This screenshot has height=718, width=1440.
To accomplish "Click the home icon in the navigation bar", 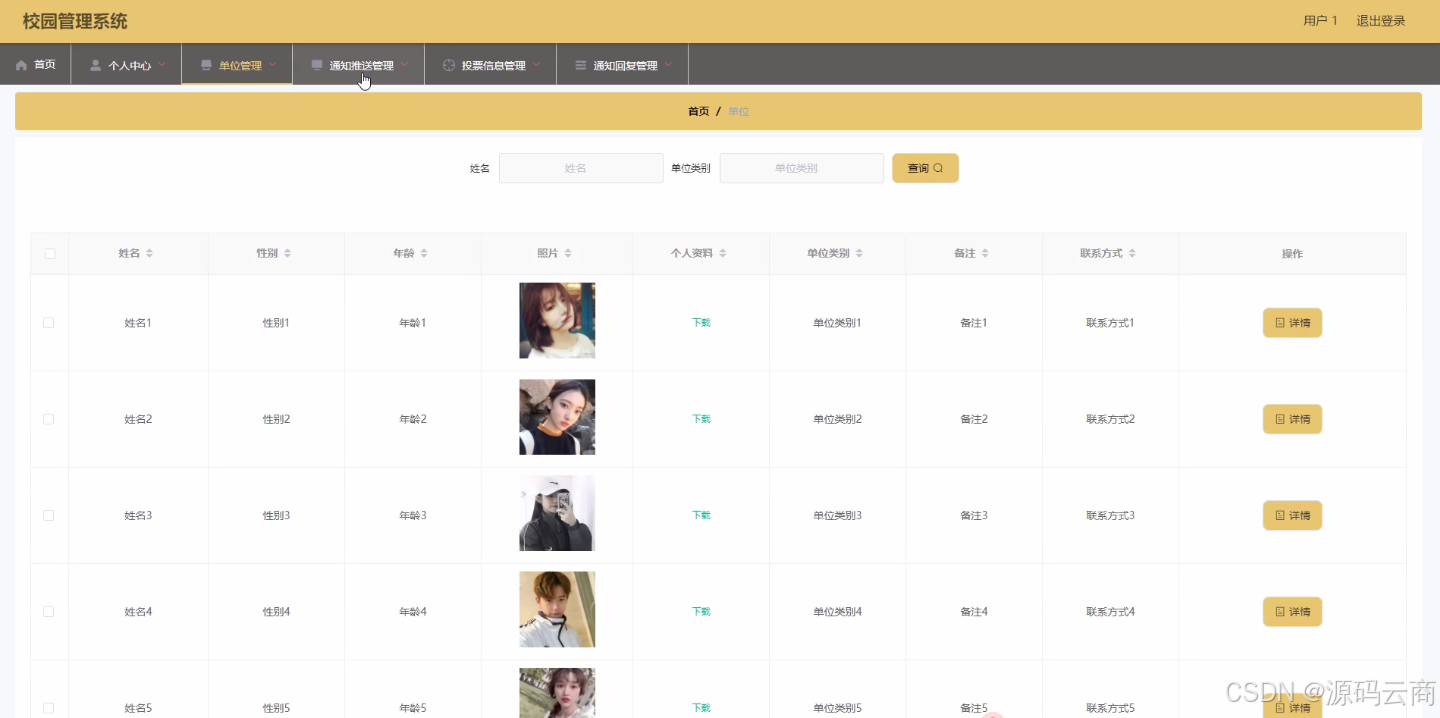I will point(21,65).
